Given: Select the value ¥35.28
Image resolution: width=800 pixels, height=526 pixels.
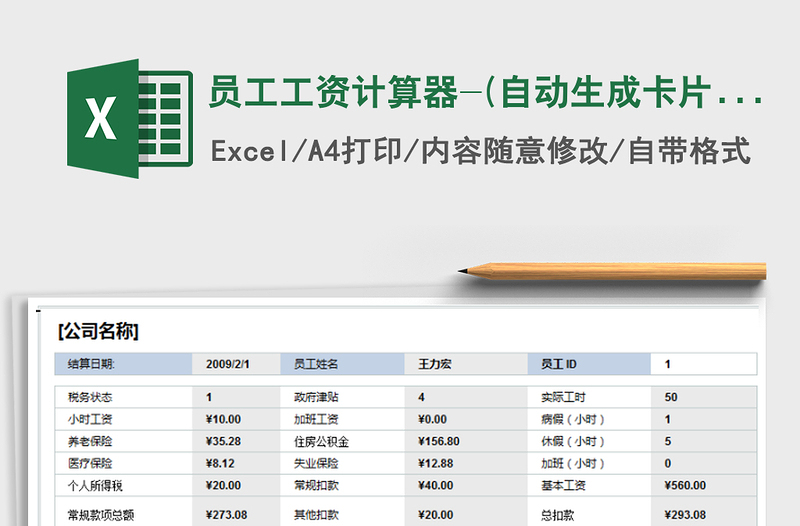Looking at the screenshot, I should coord(236,441).
